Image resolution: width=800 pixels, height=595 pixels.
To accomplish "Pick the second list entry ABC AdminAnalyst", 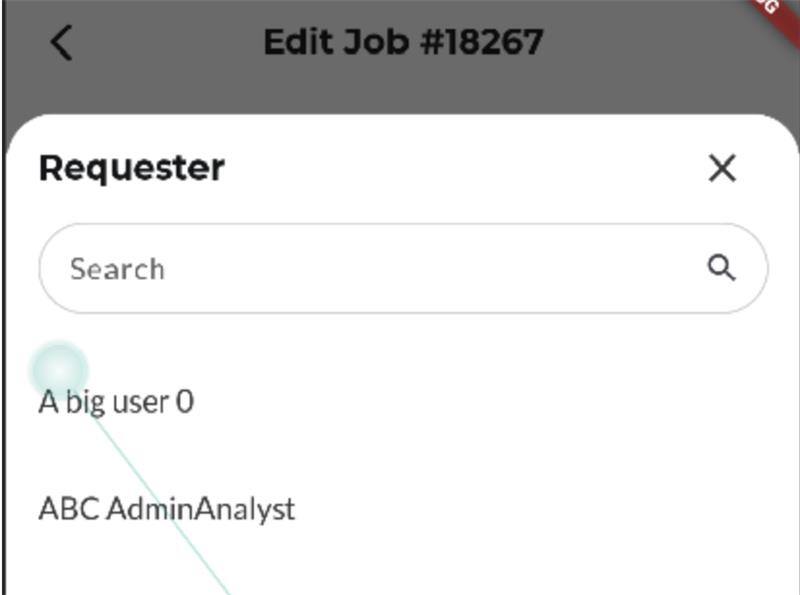I will (167, 509).
